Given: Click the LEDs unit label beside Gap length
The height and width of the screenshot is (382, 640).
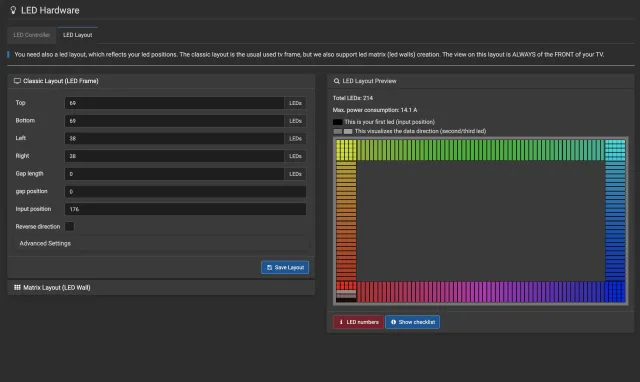Looking at the screenshot, I should 295,174.
